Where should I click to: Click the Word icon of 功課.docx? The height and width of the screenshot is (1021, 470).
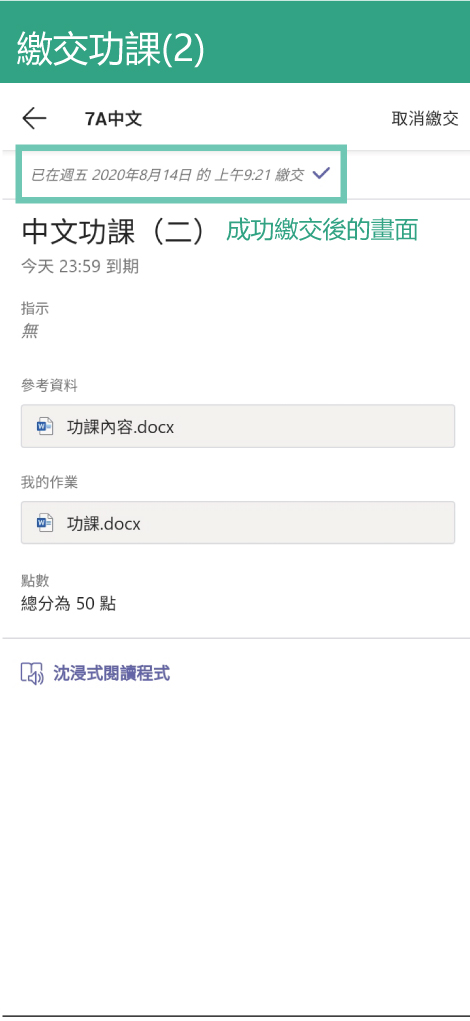point(45,523)
